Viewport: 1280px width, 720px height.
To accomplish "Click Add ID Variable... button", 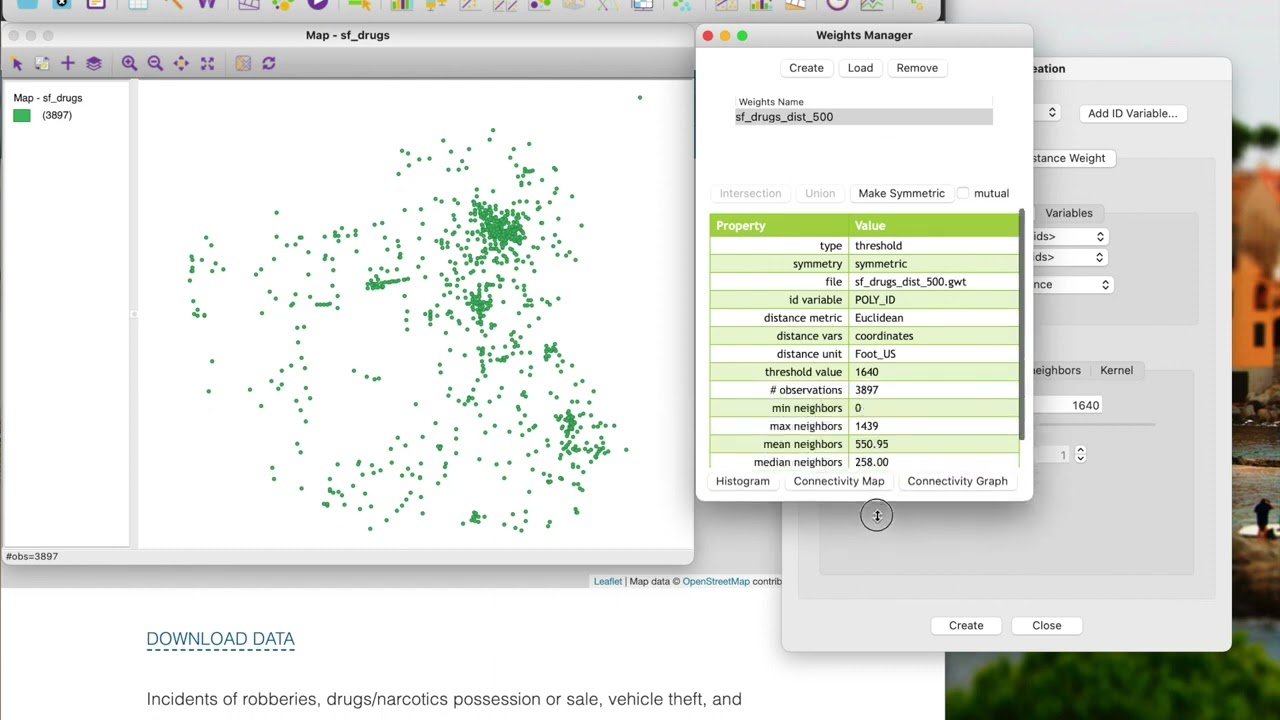I will tap(1132, 113).
